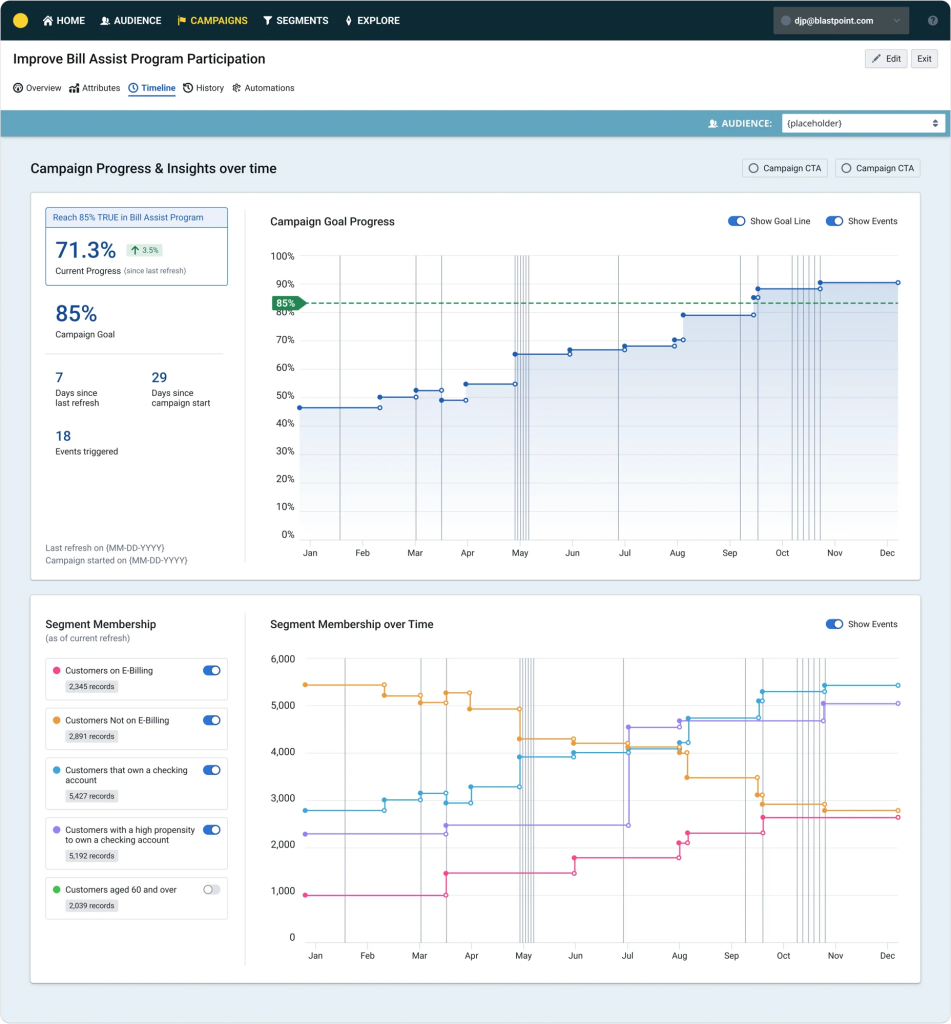
Task: Click the green 85% goal line marker
Action: 286,303
